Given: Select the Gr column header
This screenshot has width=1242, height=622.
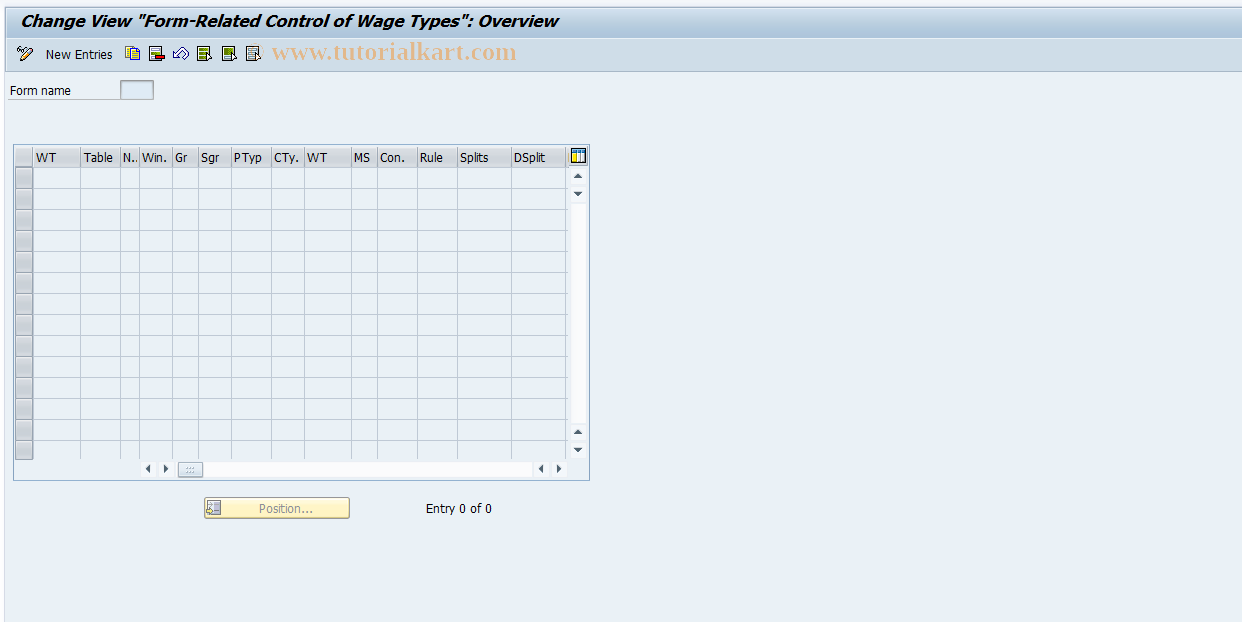Looking at the screenshot, I should pos(185,157).
